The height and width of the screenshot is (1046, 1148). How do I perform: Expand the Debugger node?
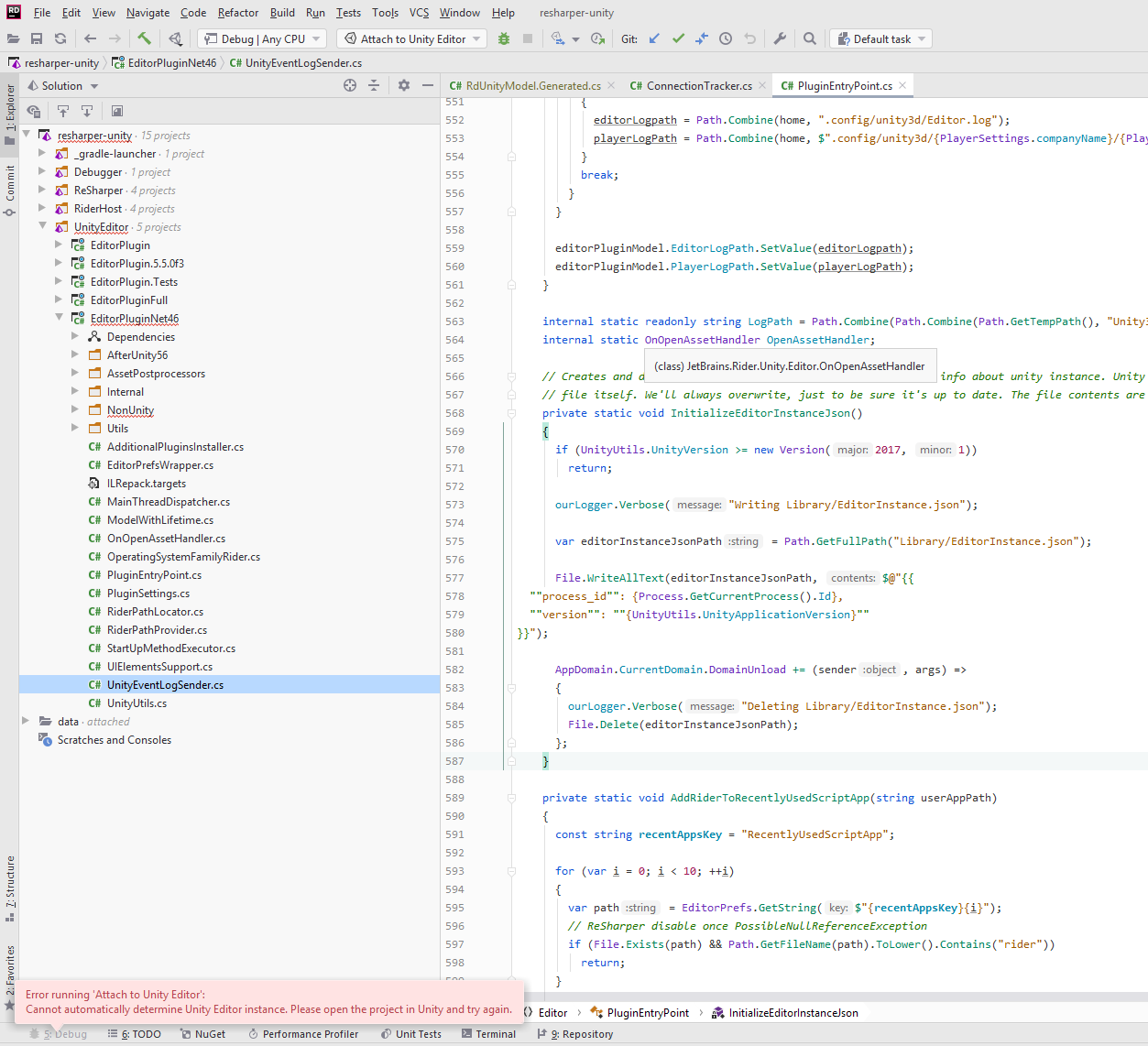(x=42, y=172)
